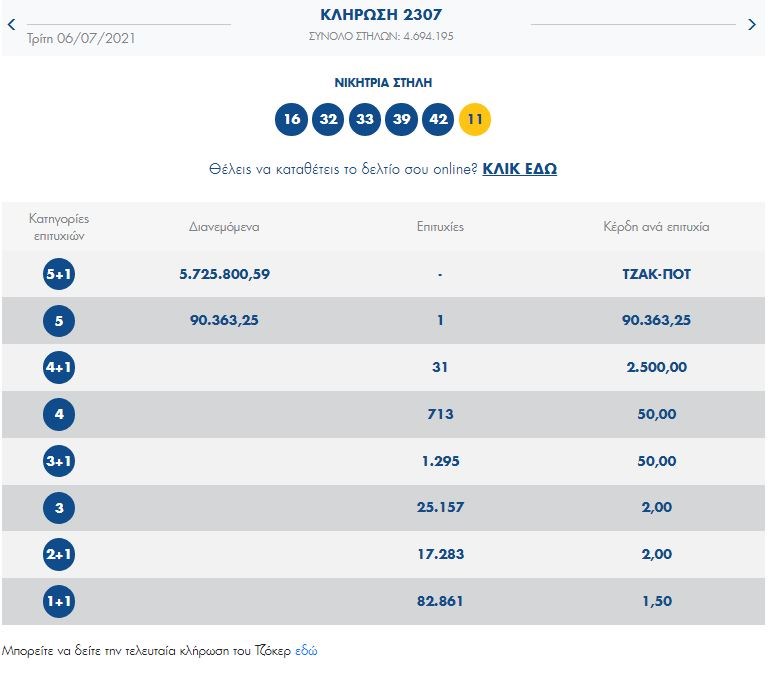Screen dimensions: 781x680
Task: Click the ΚΛΙΚ ΕΔΩ link
Action: 519,169
